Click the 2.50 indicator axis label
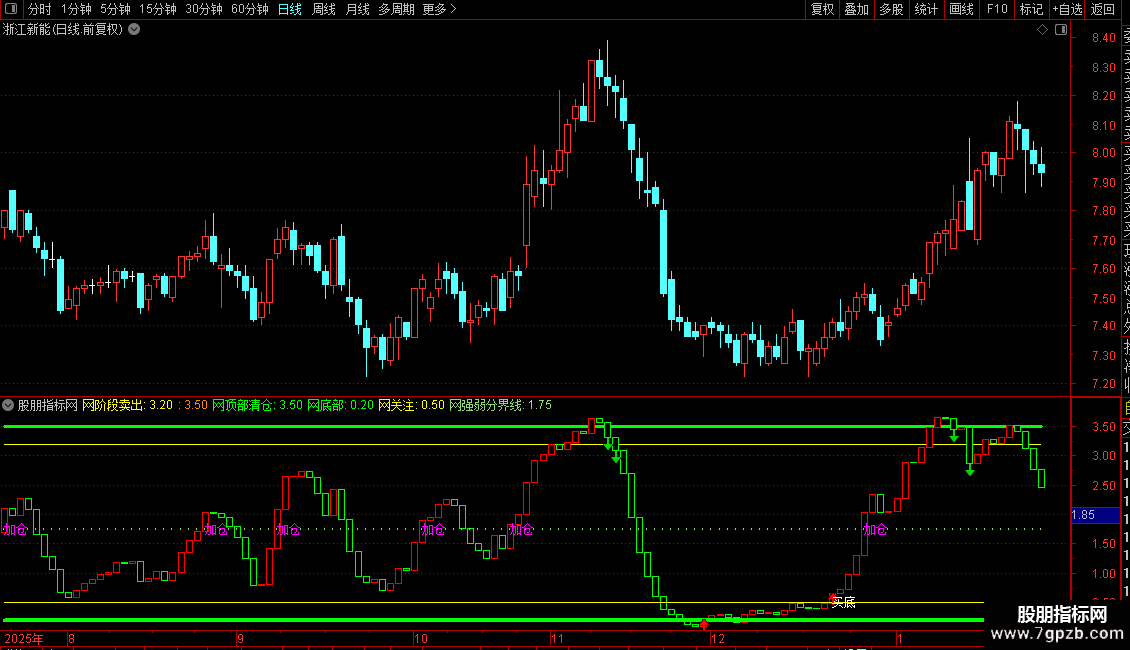This screenshot has height=650, width=1130. point(1103,486)
